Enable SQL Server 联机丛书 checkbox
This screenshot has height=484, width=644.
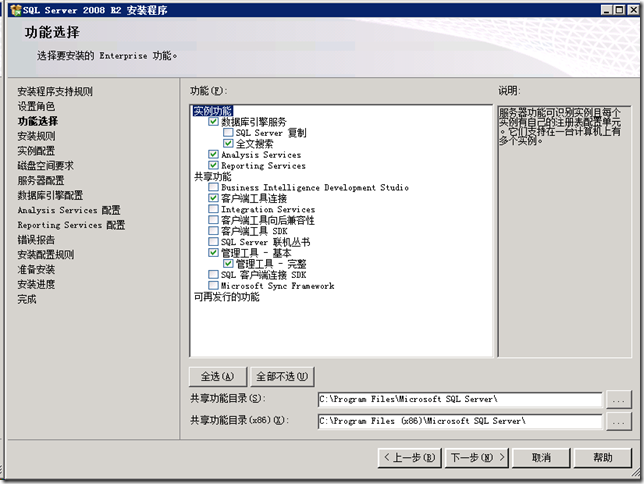coord(213,242)
